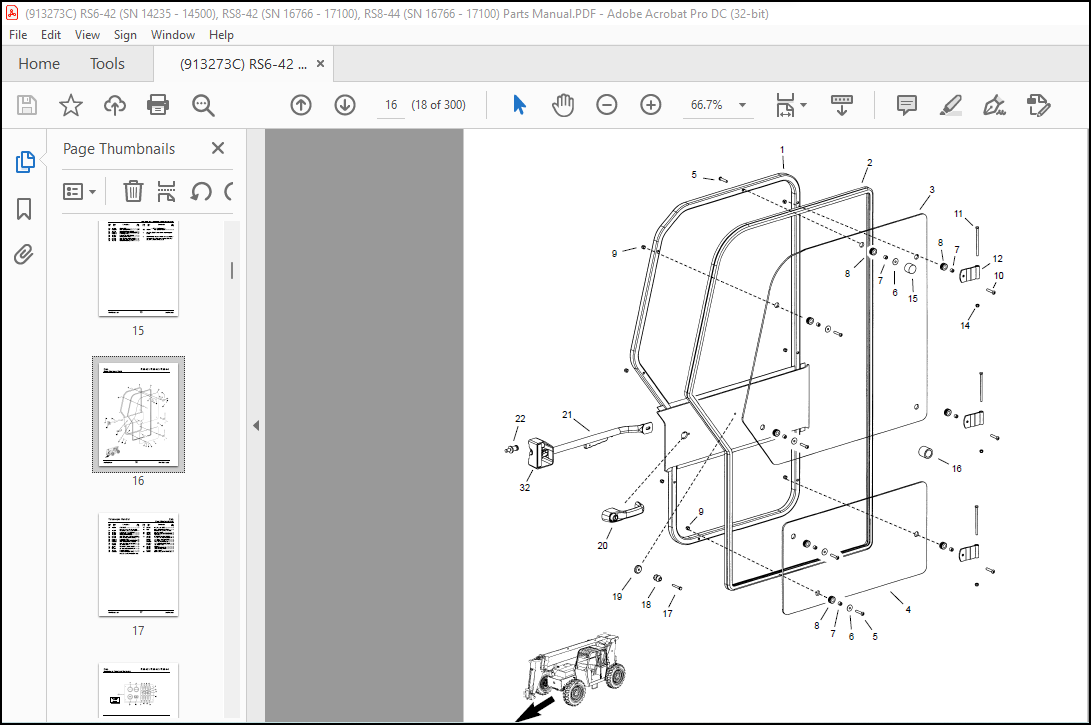Add bookmark using the star icon
The height and width of the screenshot is (725, 1091).
[70, 105]
